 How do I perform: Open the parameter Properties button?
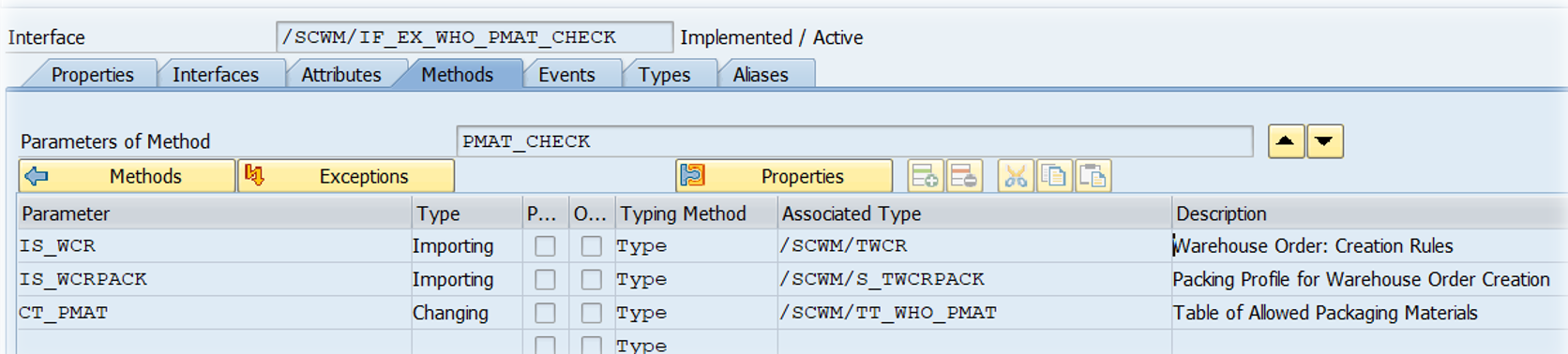pyautogui.click(x=784, y=176)
